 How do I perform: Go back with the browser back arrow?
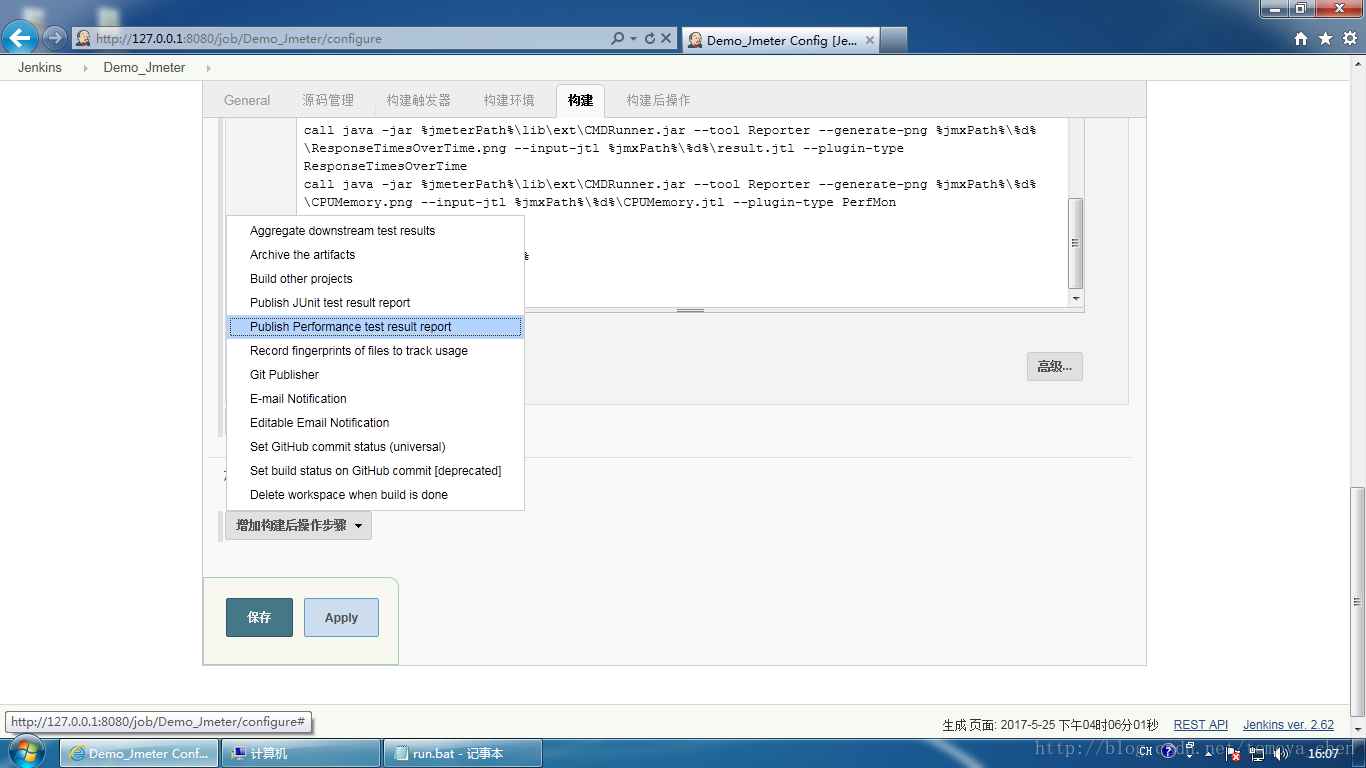[20, 38]
